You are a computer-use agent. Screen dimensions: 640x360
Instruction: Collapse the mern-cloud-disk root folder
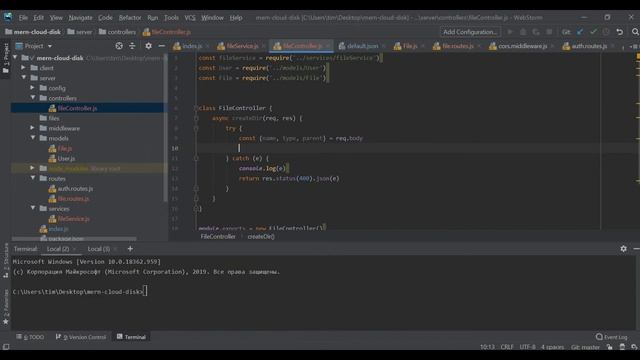coord(15,58)
